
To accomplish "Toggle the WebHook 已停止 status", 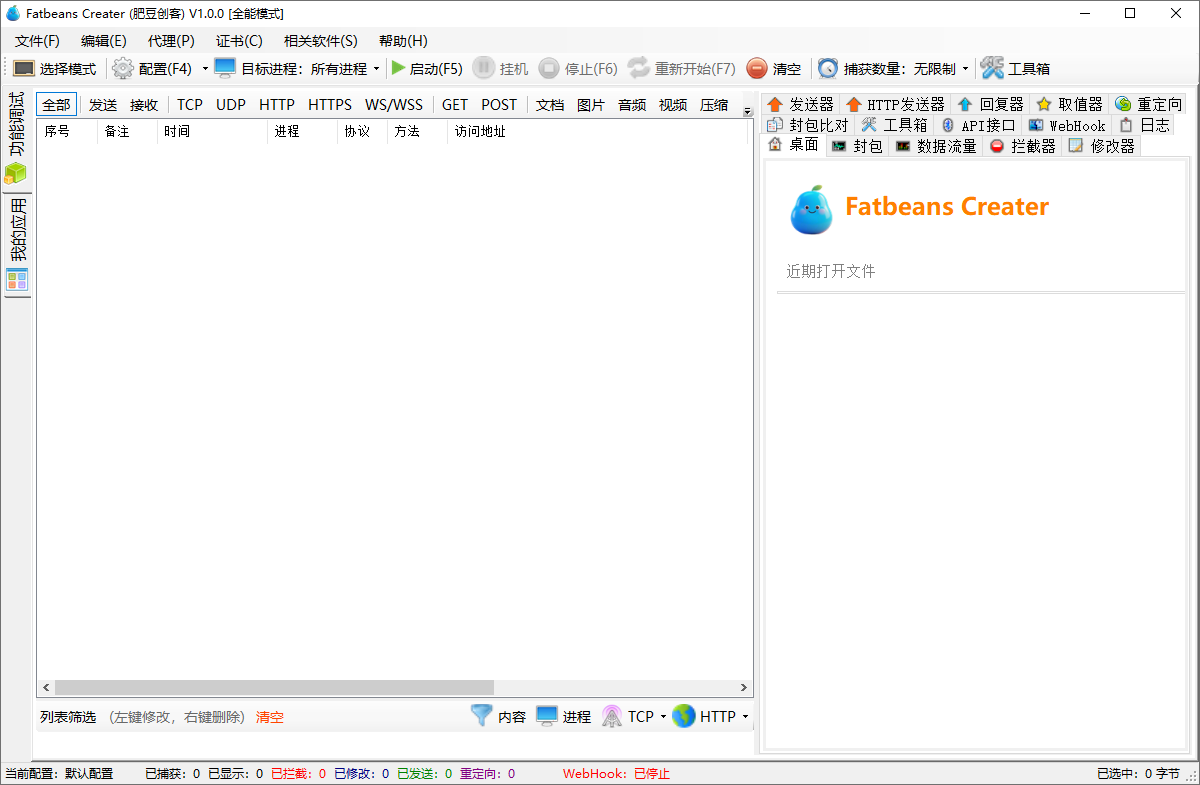I will click(652, 773).
